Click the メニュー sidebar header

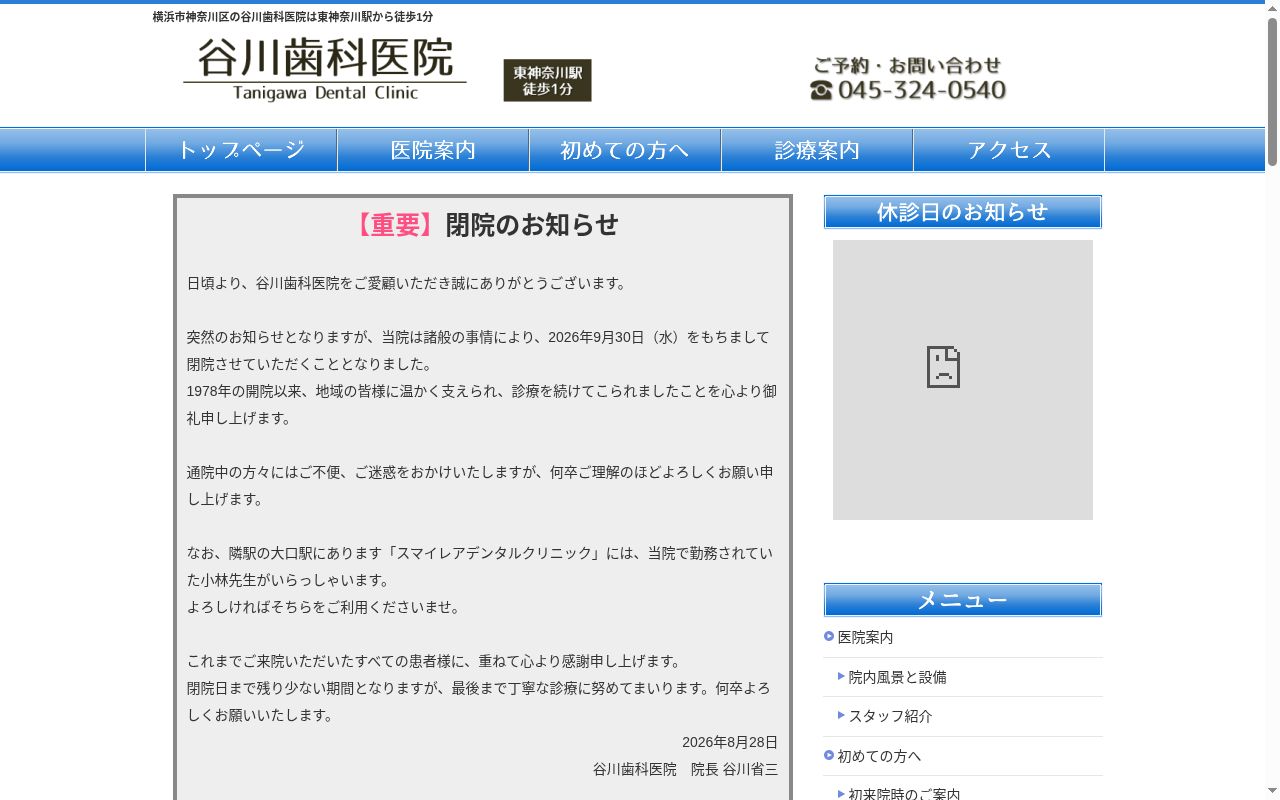click(x=962, y=600)
